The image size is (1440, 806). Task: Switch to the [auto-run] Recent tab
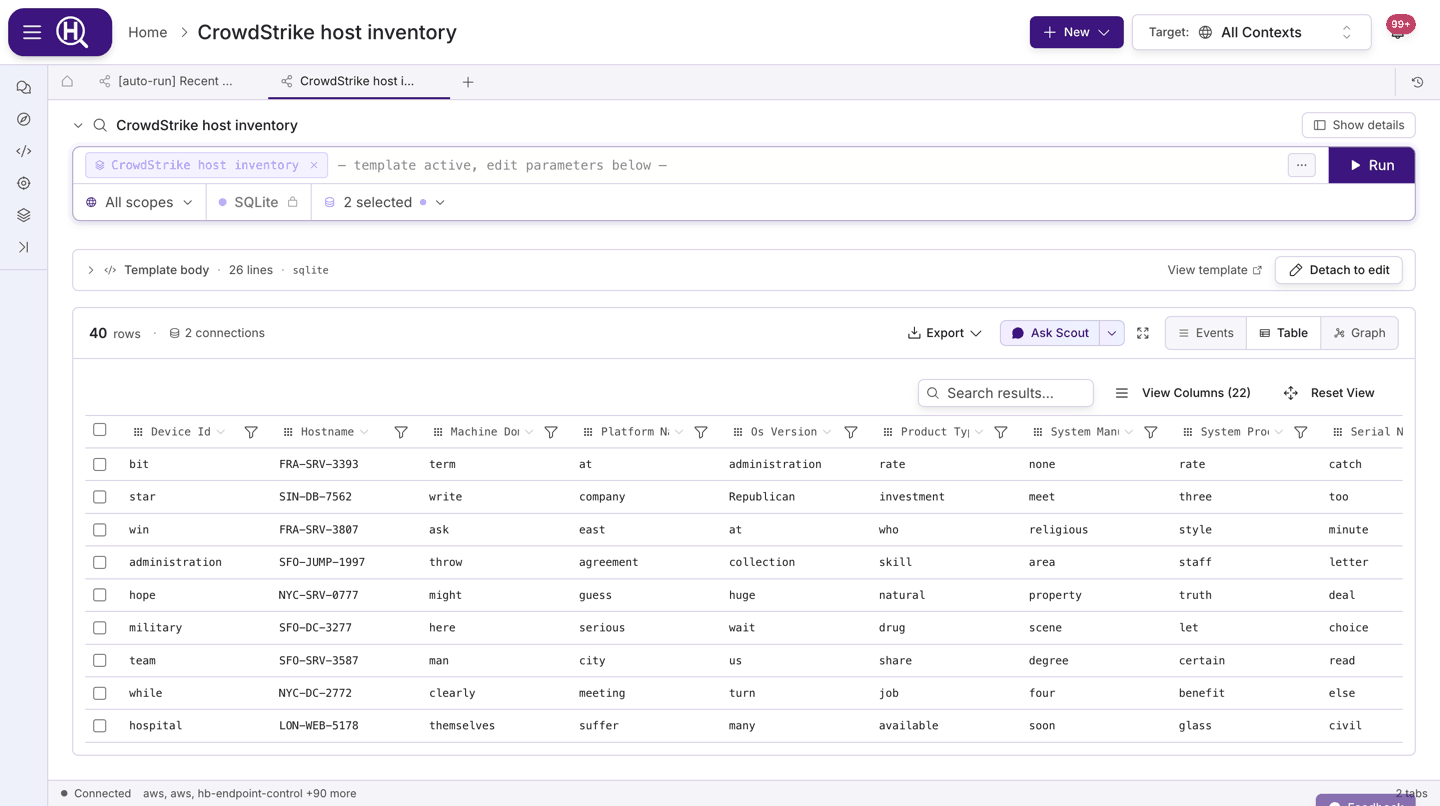click(166, 81)
